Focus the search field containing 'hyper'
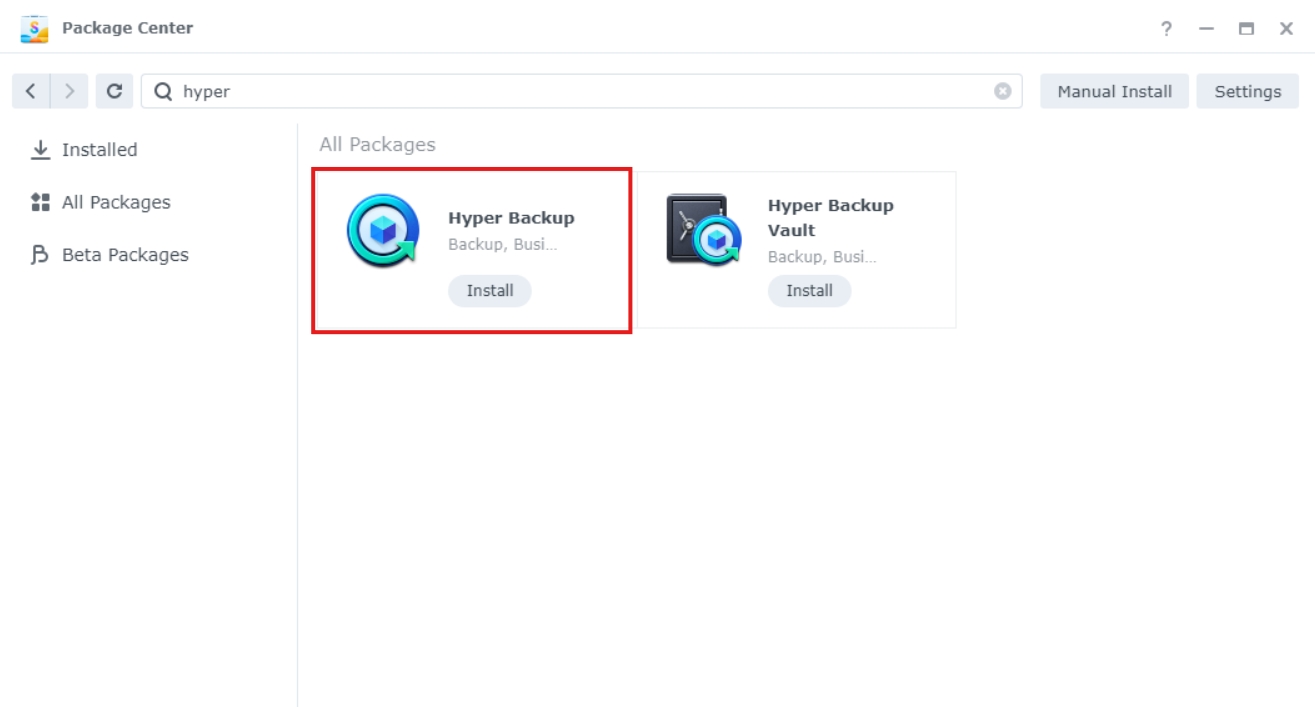Screen dimensions: 1315x707 click(x=580, y=91)
